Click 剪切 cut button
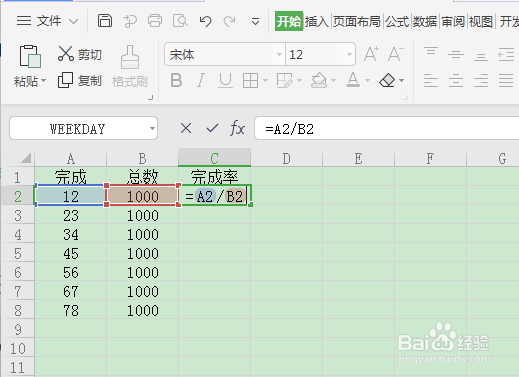 (x=80, y=54)
